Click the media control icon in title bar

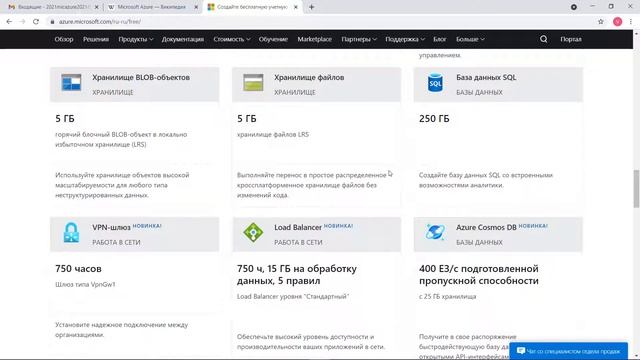point(574,7)
